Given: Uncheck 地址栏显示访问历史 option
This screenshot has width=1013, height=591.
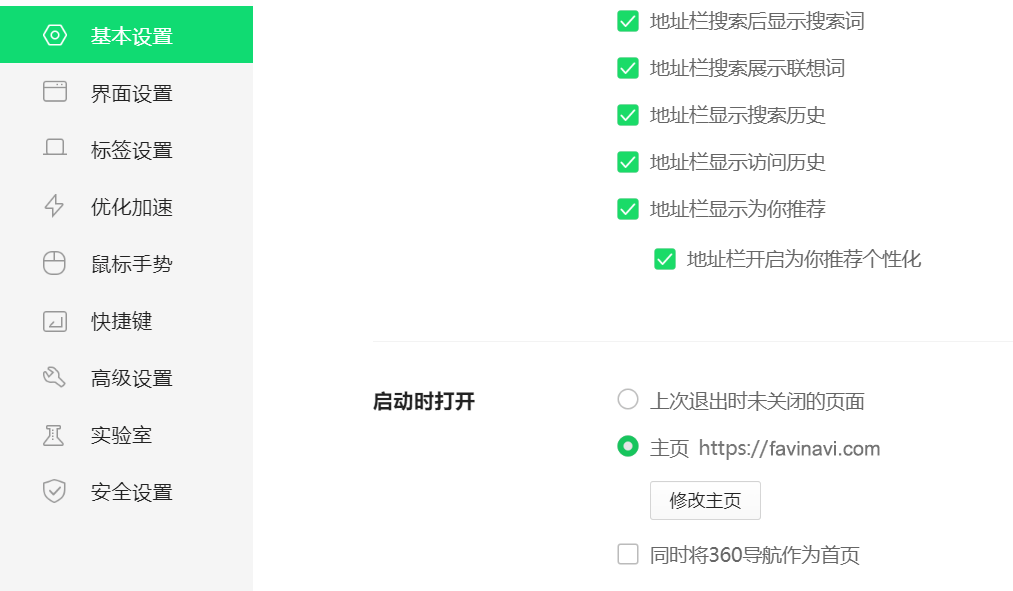Looking at the screenshot, I should click(628, 162).
